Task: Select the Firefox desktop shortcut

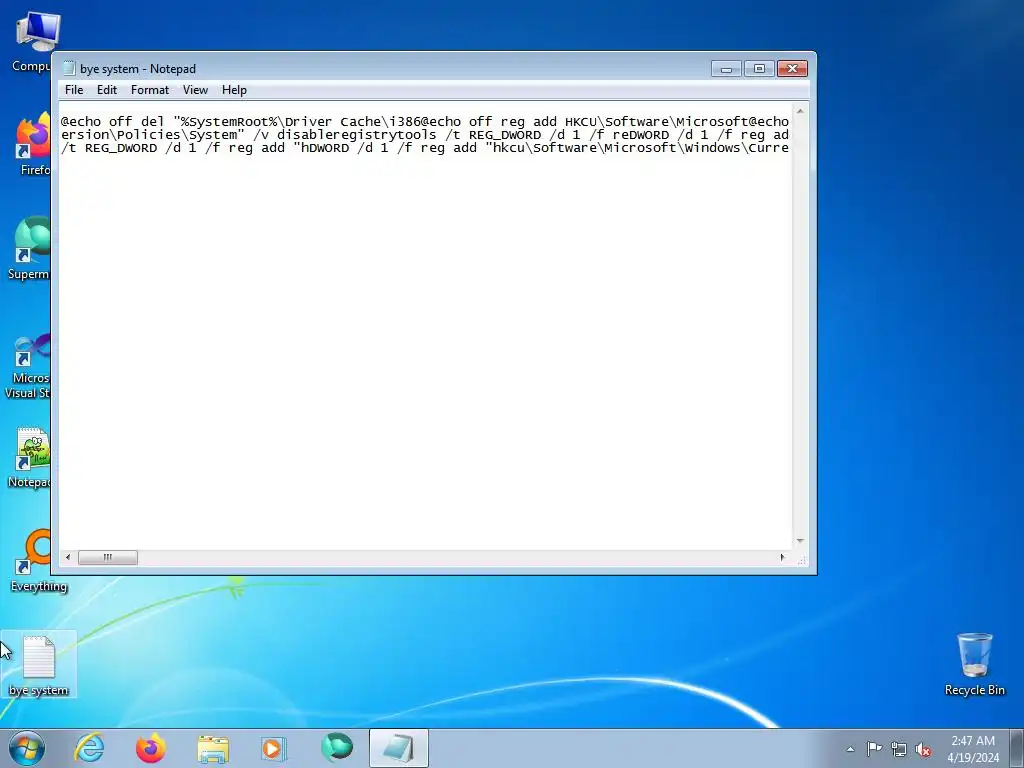Action: [x=31, y=144]
